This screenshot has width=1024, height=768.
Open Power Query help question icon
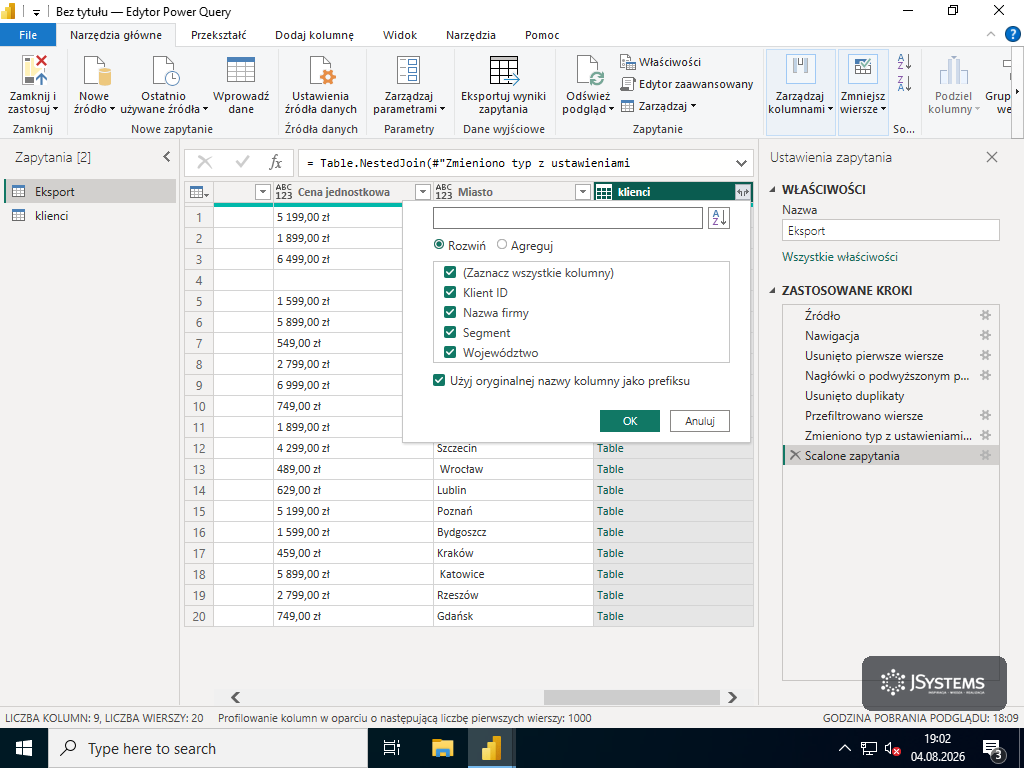pyautogui.click(x=1012, y=34)
